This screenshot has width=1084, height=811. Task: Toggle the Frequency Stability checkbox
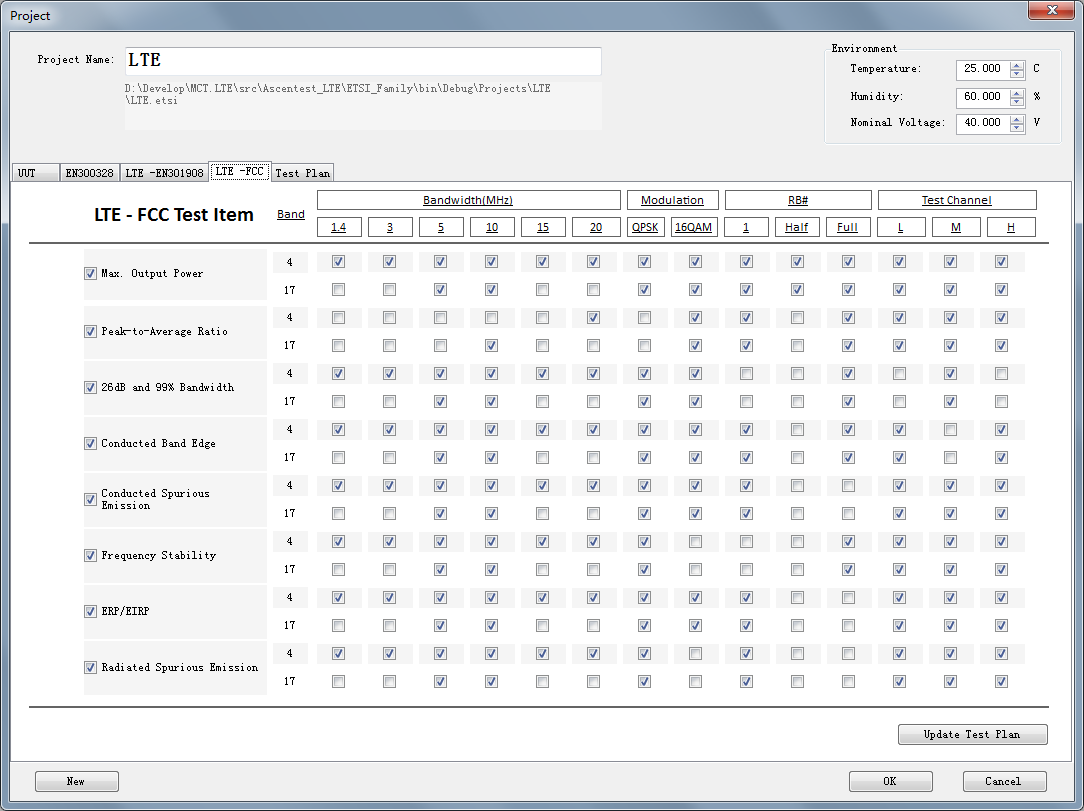pyautogui.click(x=91, y=556)
